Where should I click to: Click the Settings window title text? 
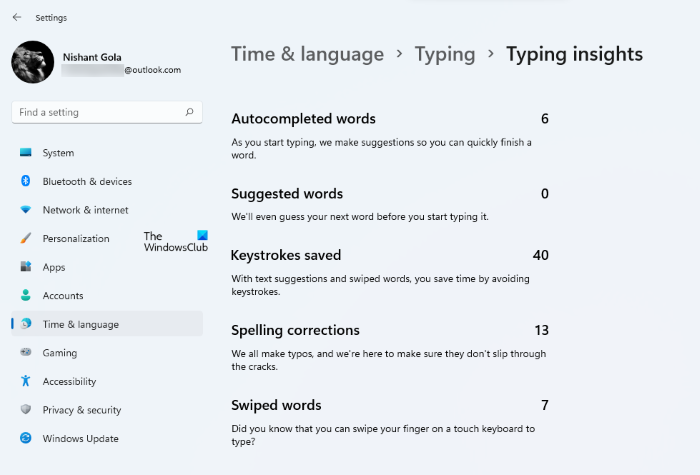point(51,18)
